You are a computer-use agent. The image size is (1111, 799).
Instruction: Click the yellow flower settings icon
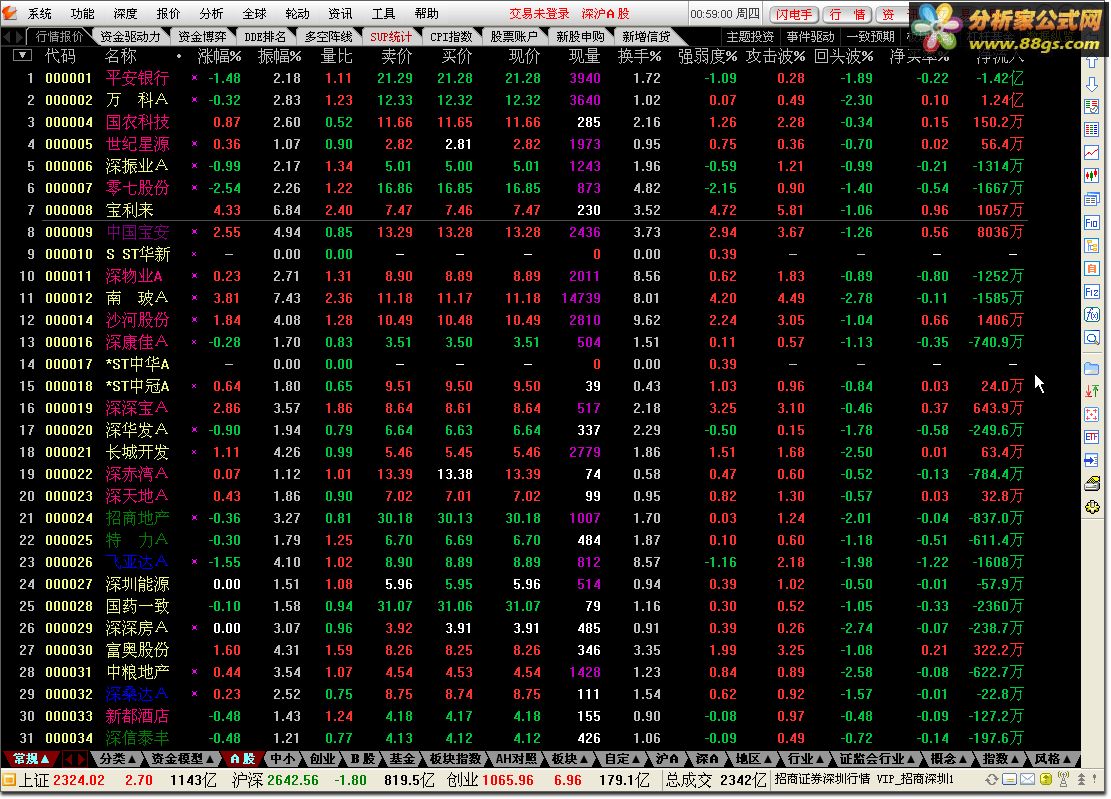[1092, 507]
